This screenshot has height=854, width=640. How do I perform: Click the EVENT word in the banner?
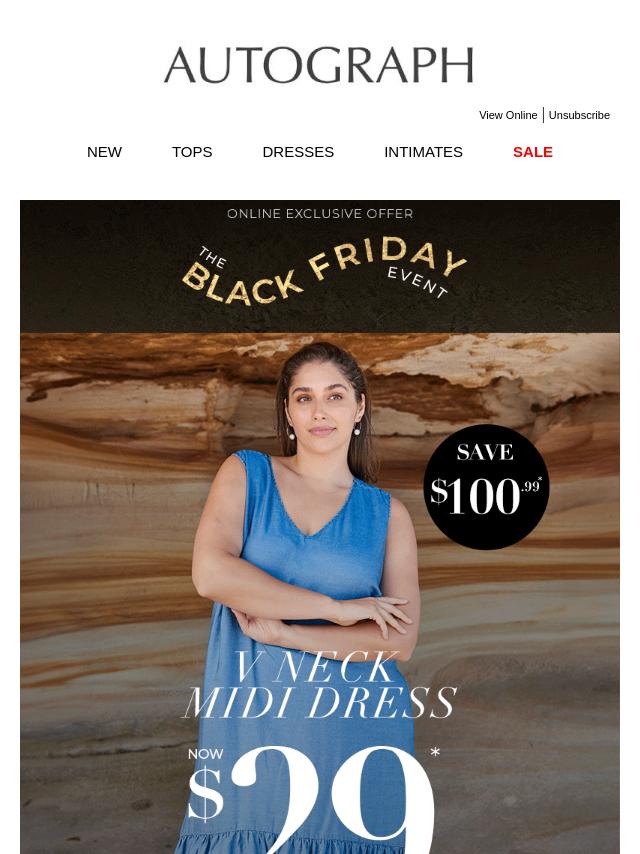[418, 282]
